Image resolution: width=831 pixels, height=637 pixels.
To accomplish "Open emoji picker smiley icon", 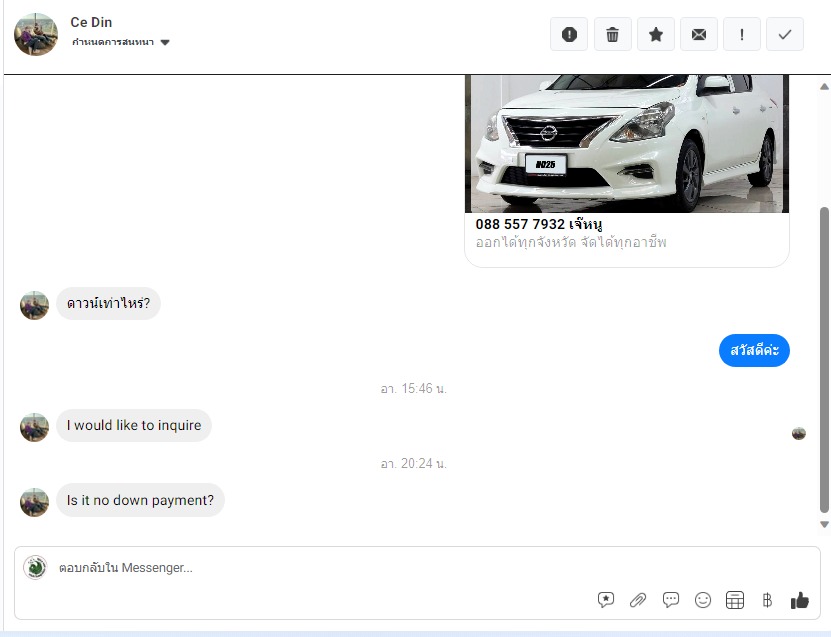I will click(x=703, y=600).
